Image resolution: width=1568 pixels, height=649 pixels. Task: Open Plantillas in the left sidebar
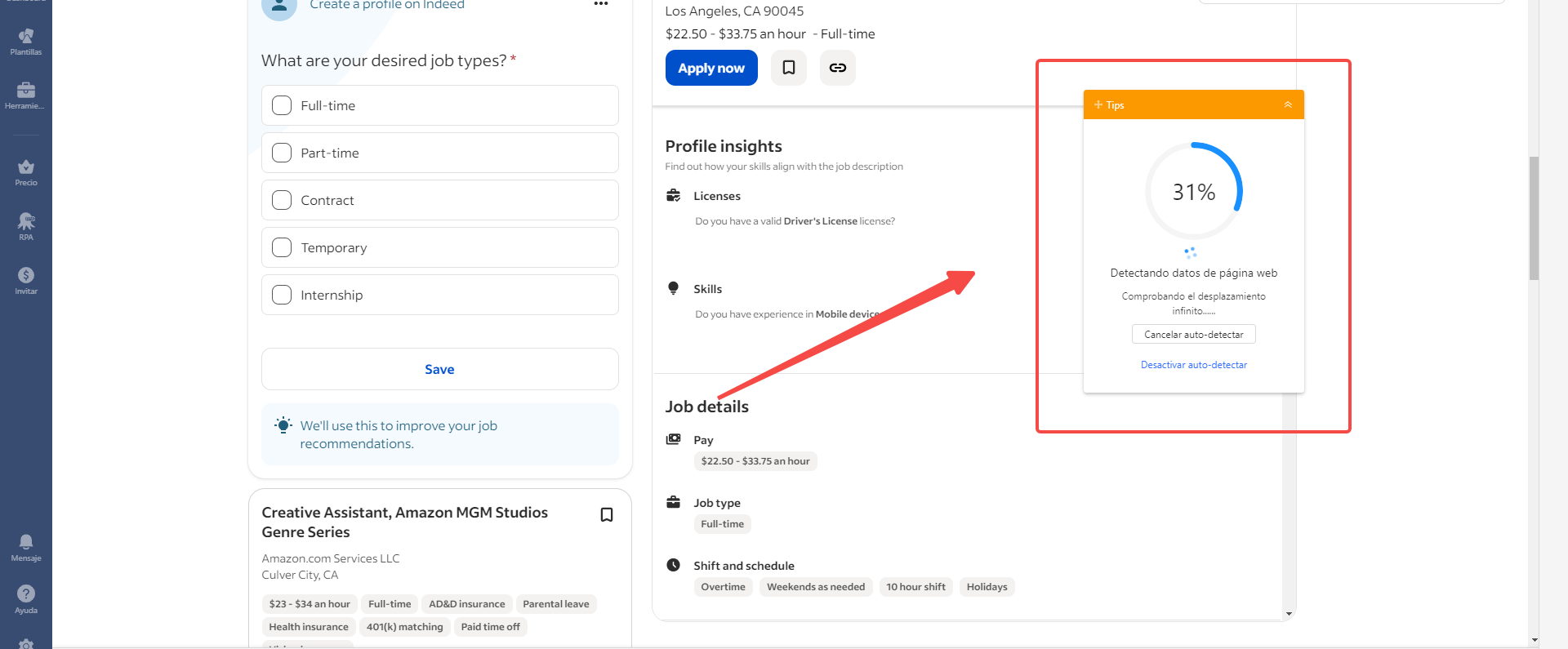[x=26, y=41]
